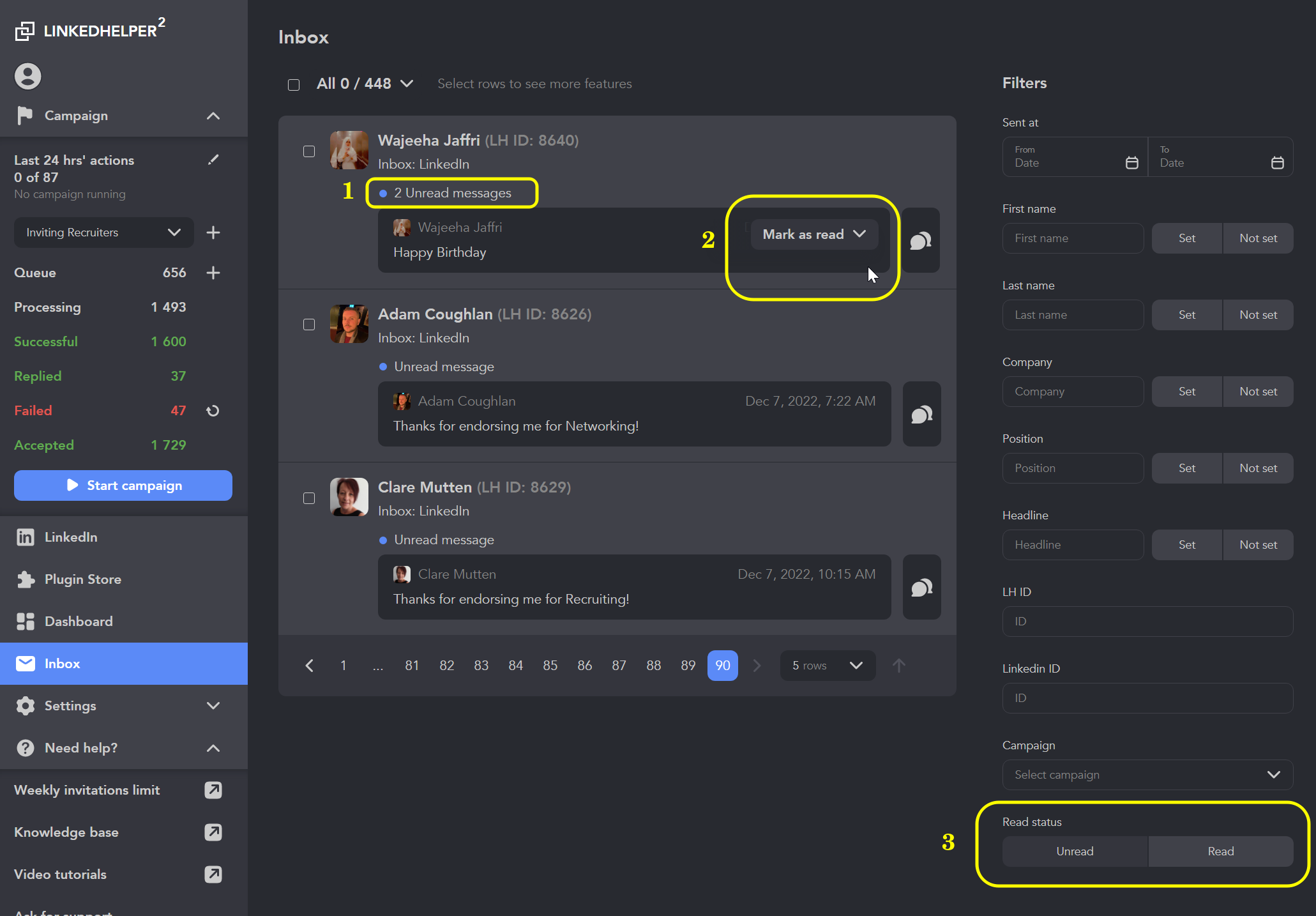Go to page 89
The width and height of the screenshot is (1316, 916).
(x=688, y=666)
